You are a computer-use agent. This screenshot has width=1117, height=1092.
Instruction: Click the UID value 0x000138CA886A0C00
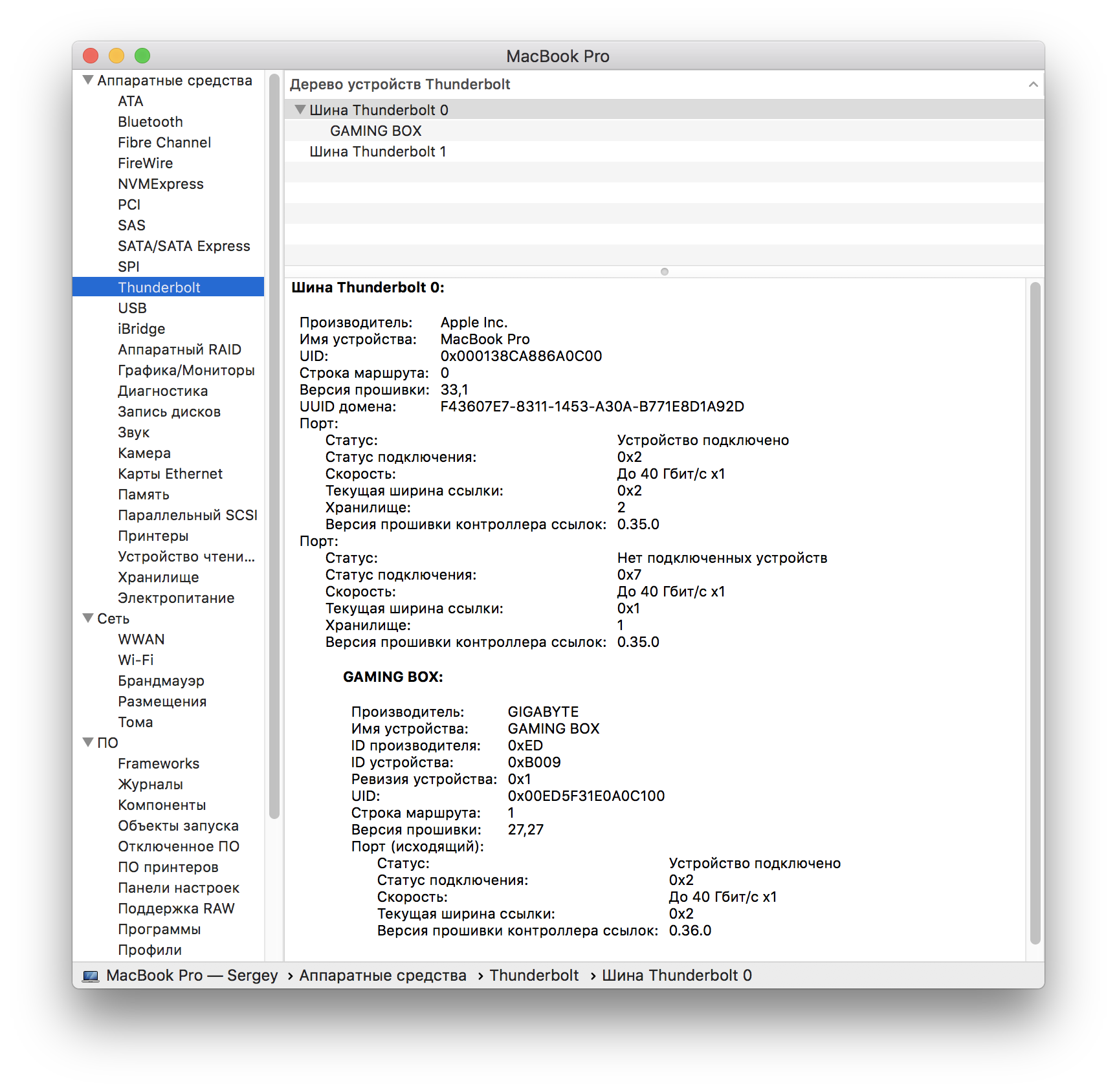tap(521, 356)
